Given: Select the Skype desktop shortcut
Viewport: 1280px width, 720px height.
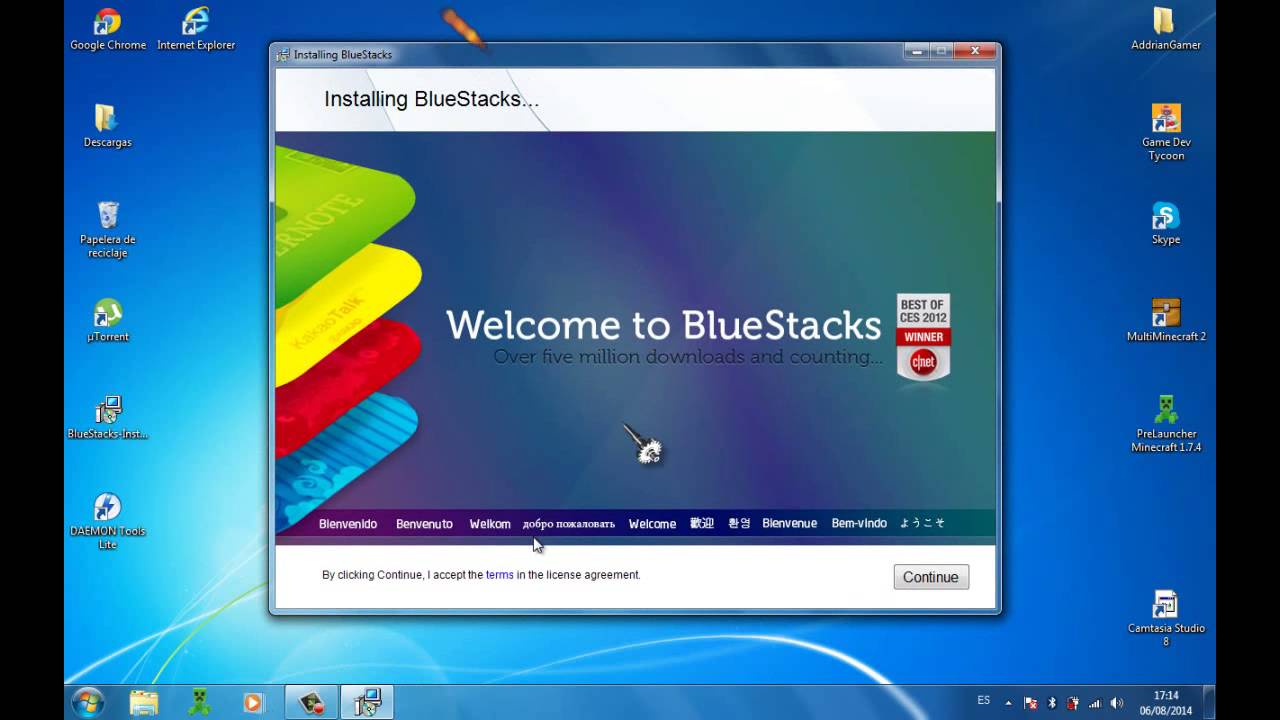Looking at the screenshot, I should click(1166, 224).
